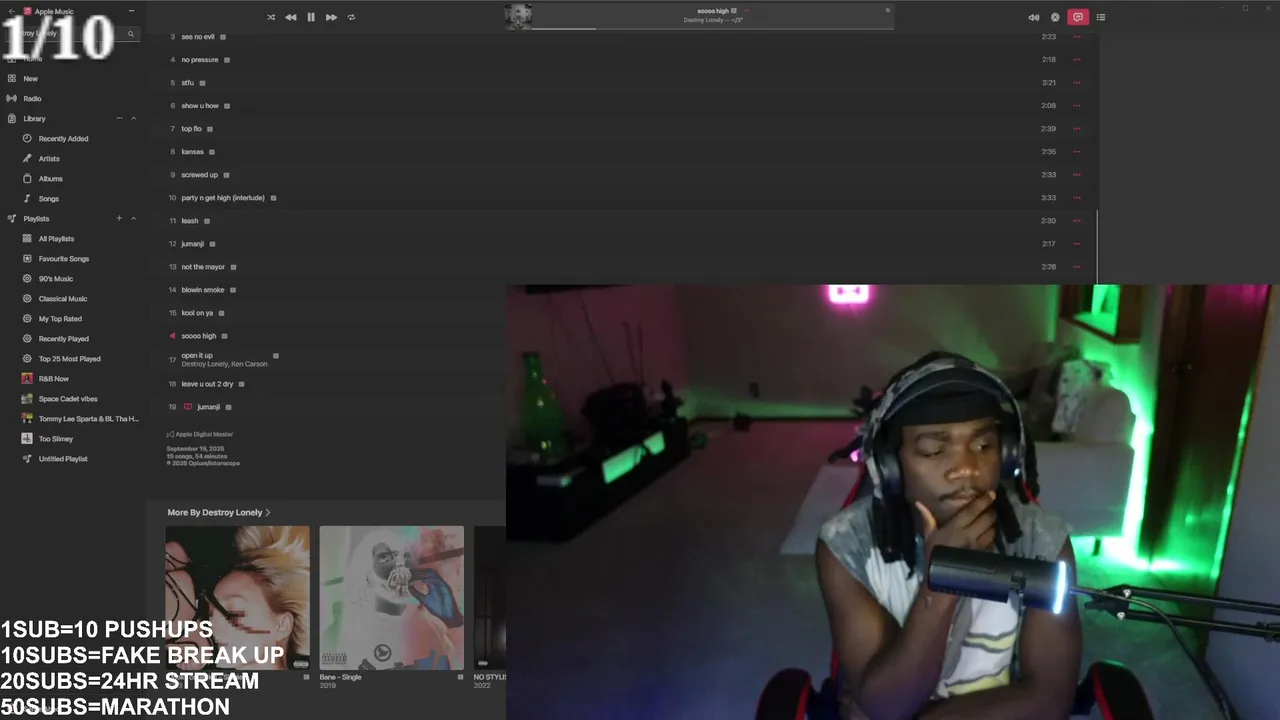Click the now playing album thumbnail

[518, 16]
